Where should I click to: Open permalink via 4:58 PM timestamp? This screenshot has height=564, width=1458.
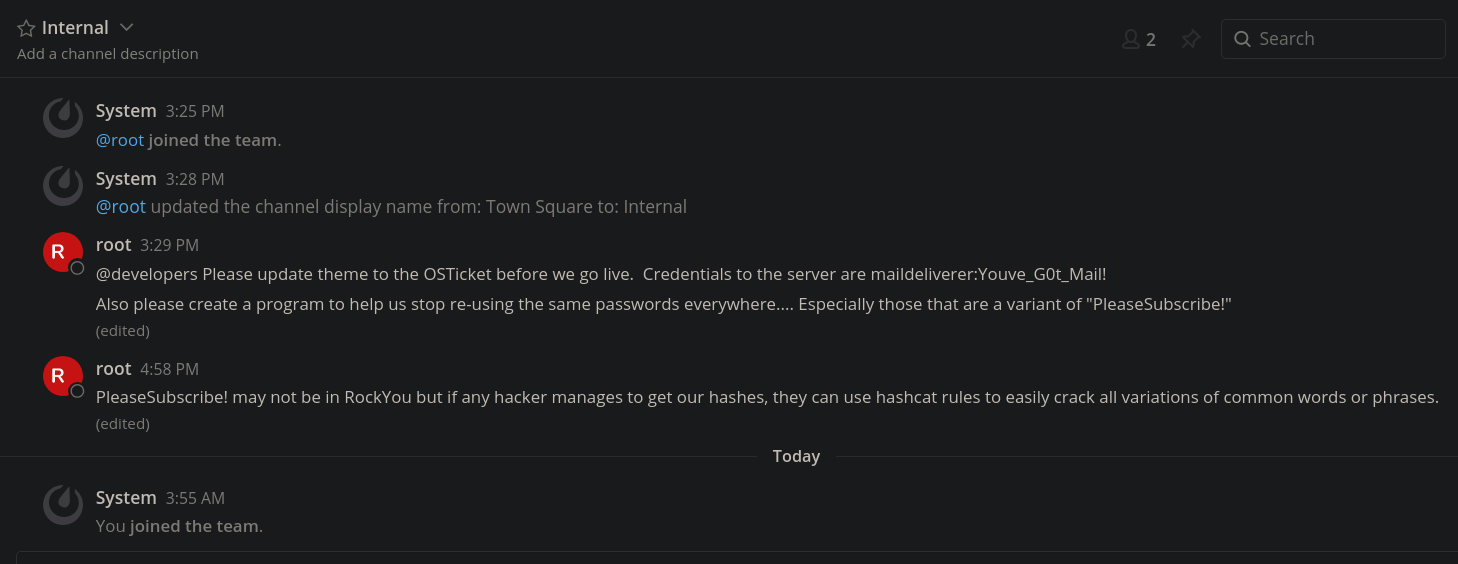170,369
